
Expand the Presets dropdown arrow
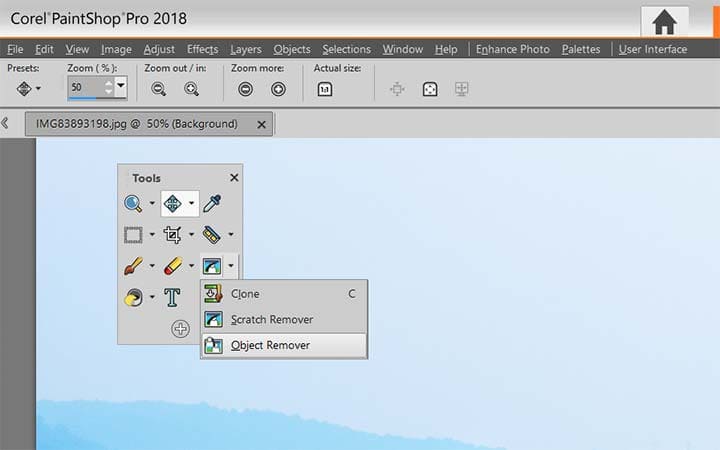click(x=38, y=88)
